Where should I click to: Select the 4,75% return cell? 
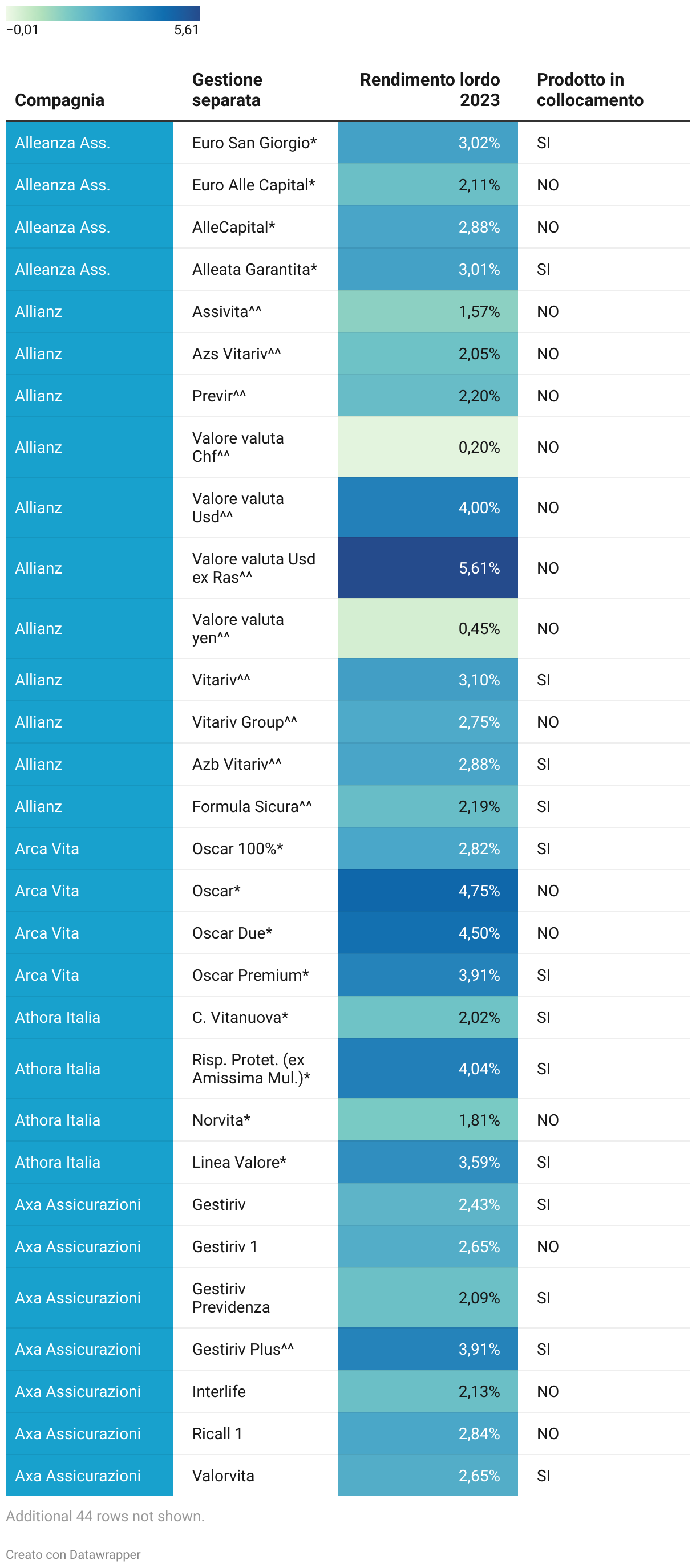click(427, 891)
